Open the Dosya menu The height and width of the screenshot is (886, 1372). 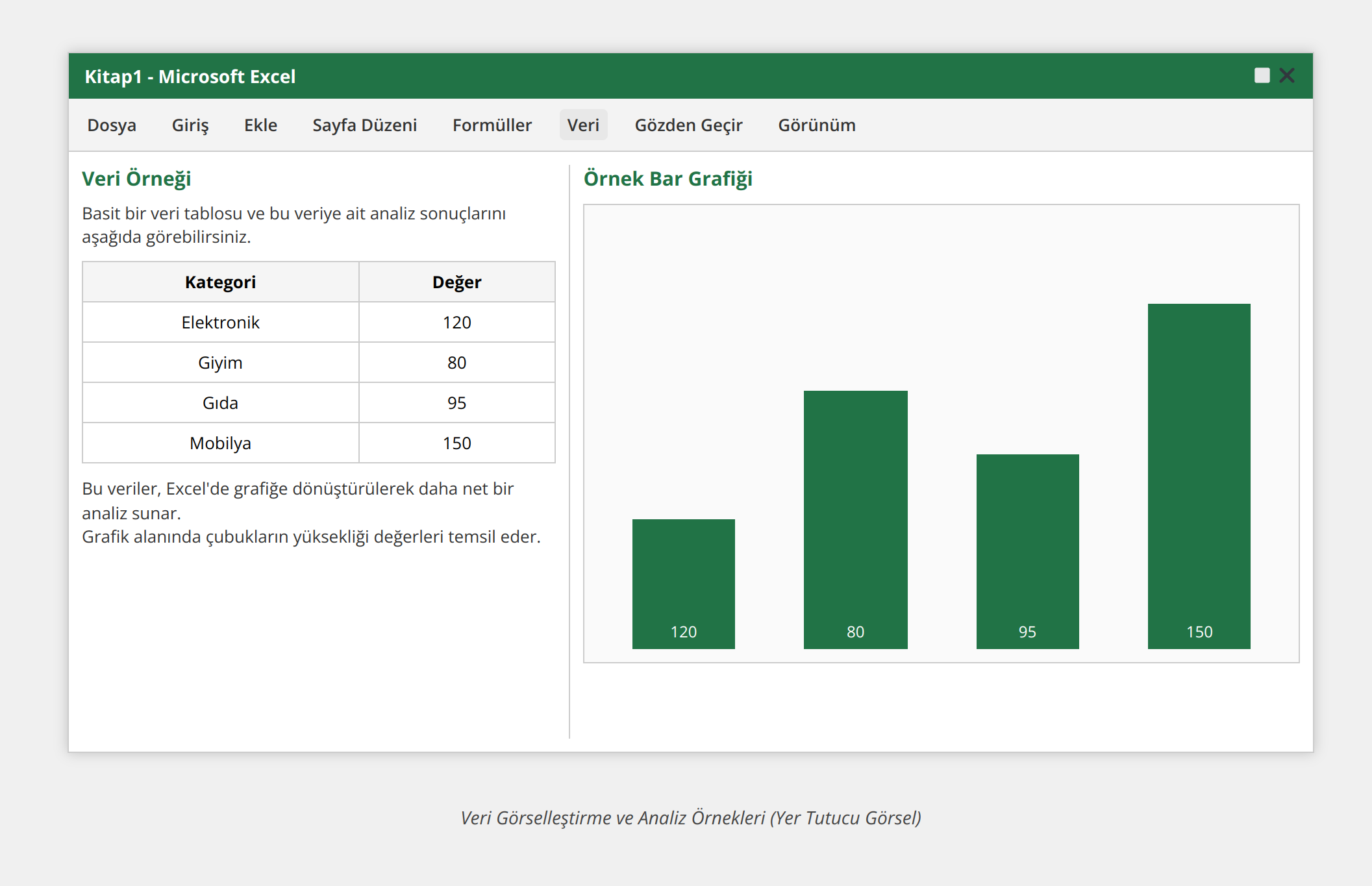tap(112, 125)
